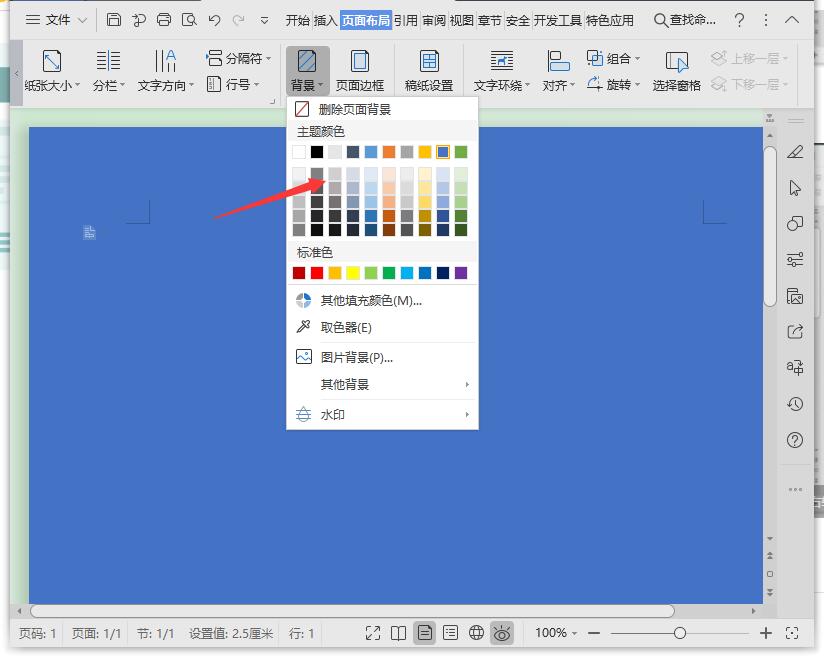Click the Save icon in quick toolbar

[114, 20]
